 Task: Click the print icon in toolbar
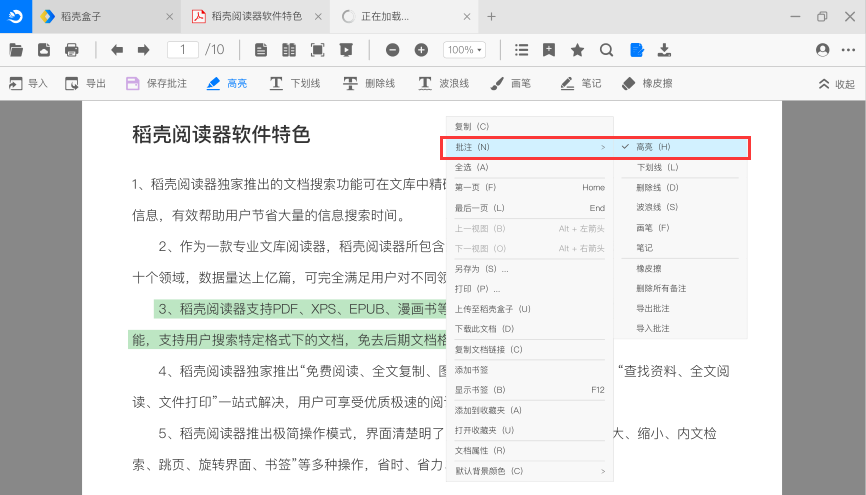tap(72, 50)
